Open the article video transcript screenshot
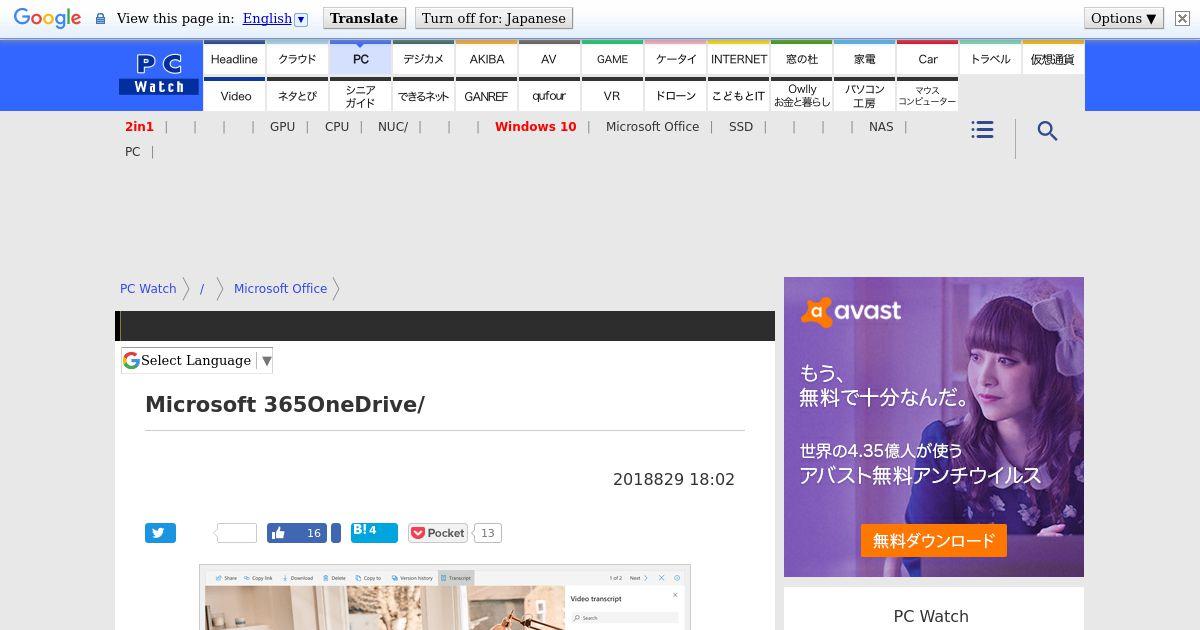Image resolution: width=1200 pixels, height=630 pixels. 444,598
